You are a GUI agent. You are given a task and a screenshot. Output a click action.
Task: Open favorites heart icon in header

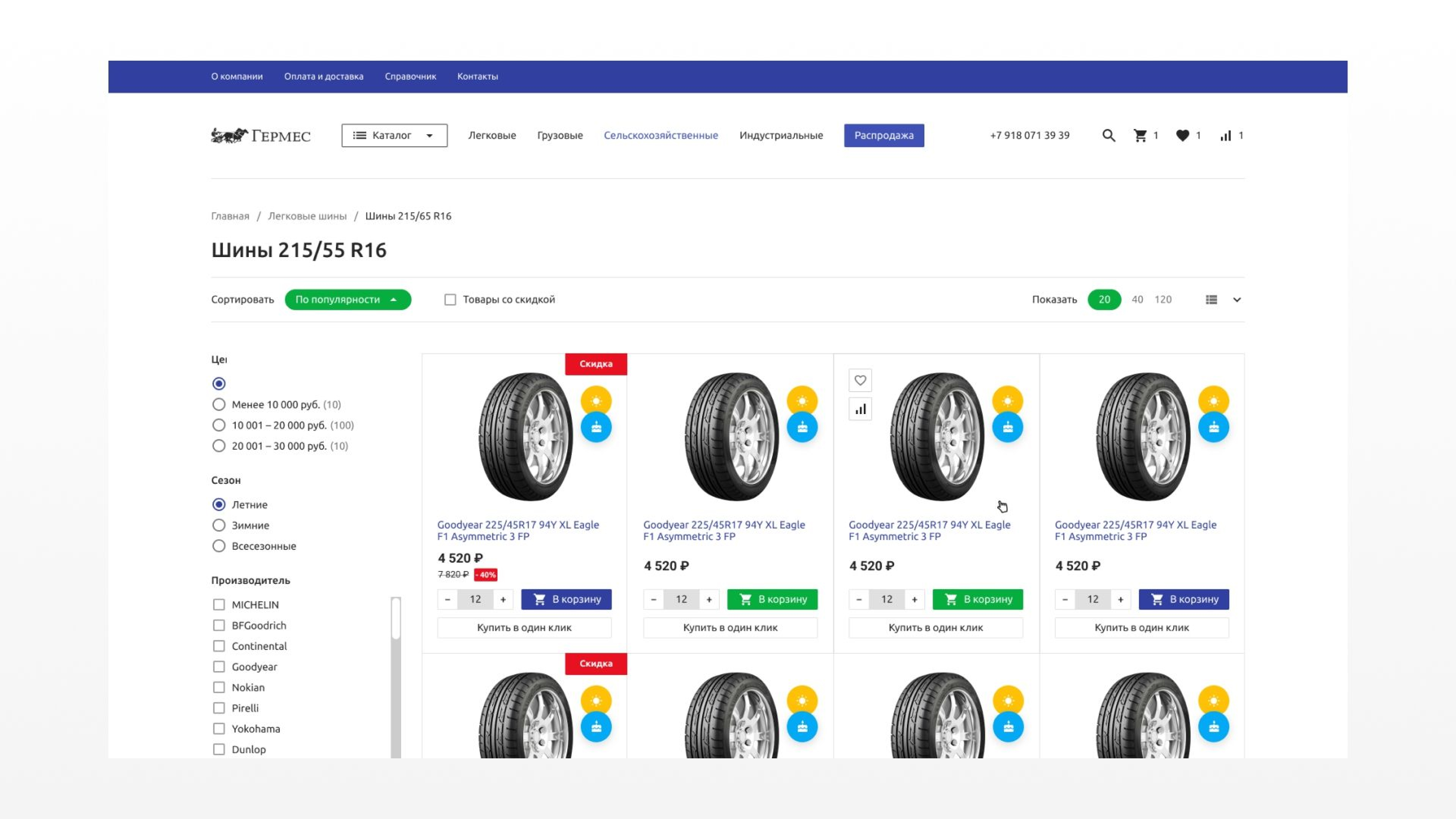coord(1183,136)
